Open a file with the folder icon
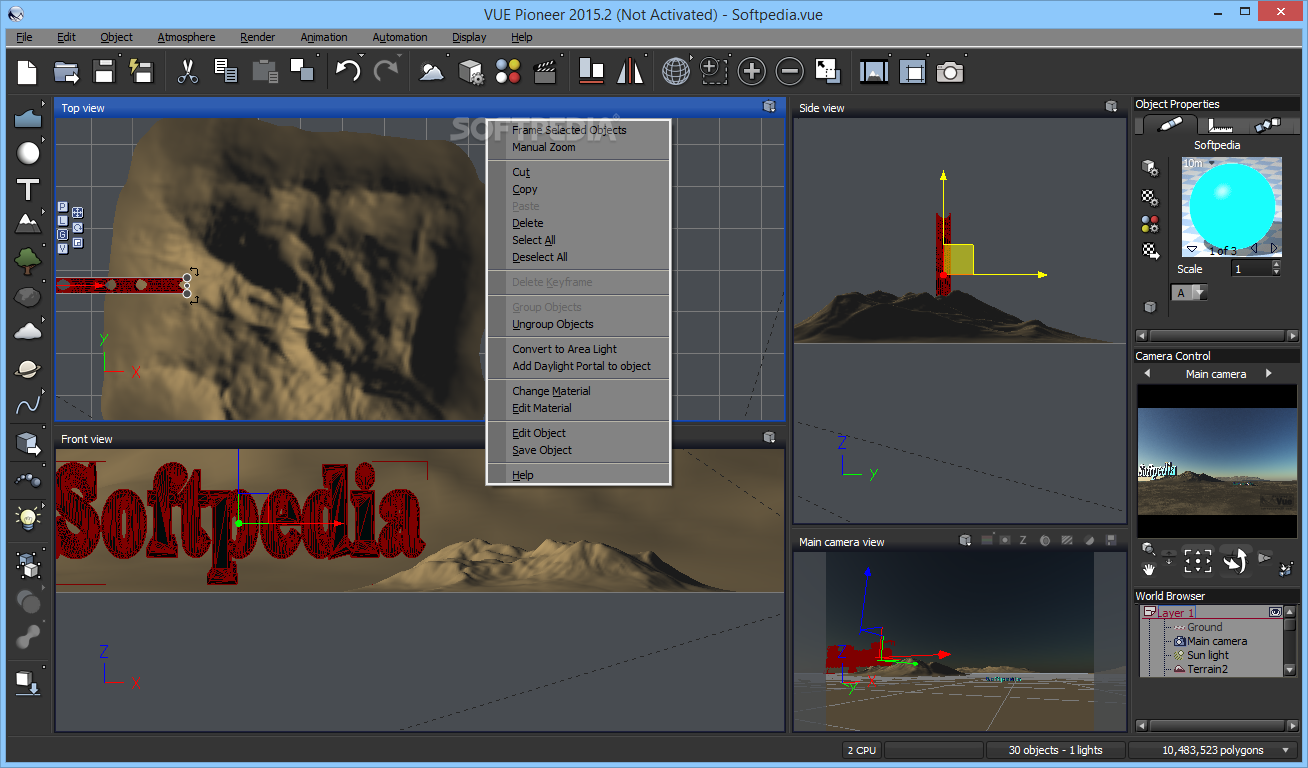The image size is (1308, 768). [66, 71]
